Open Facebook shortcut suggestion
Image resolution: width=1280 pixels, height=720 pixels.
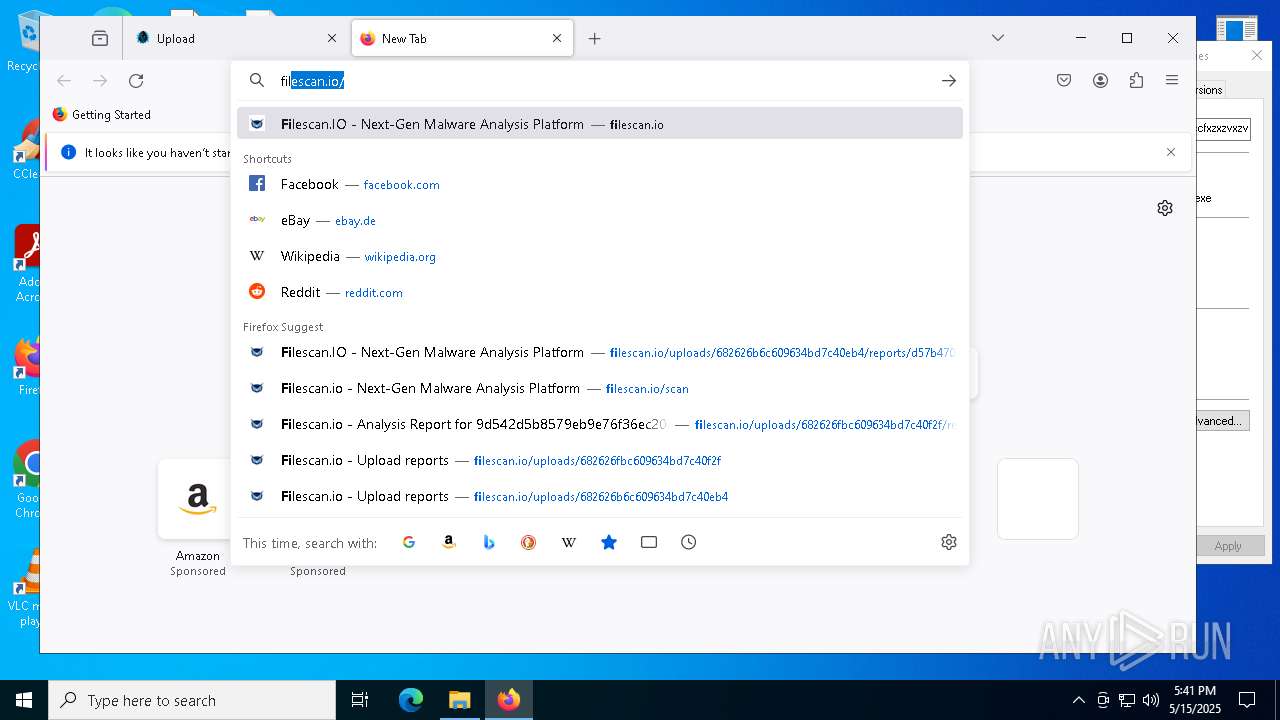600,184
